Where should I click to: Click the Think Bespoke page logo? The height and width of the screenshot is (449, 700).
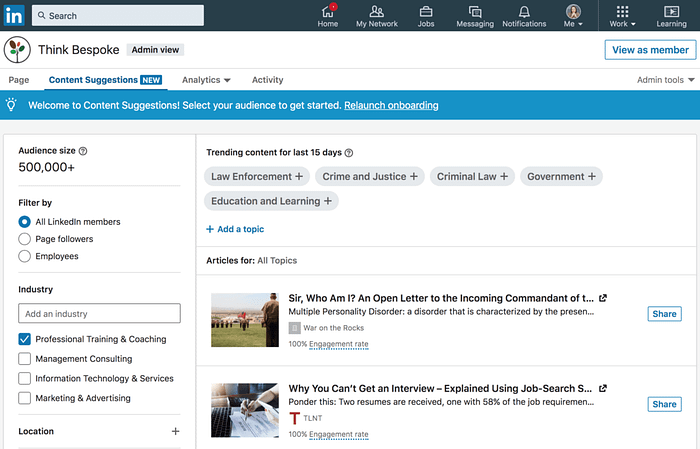[17, 50]
